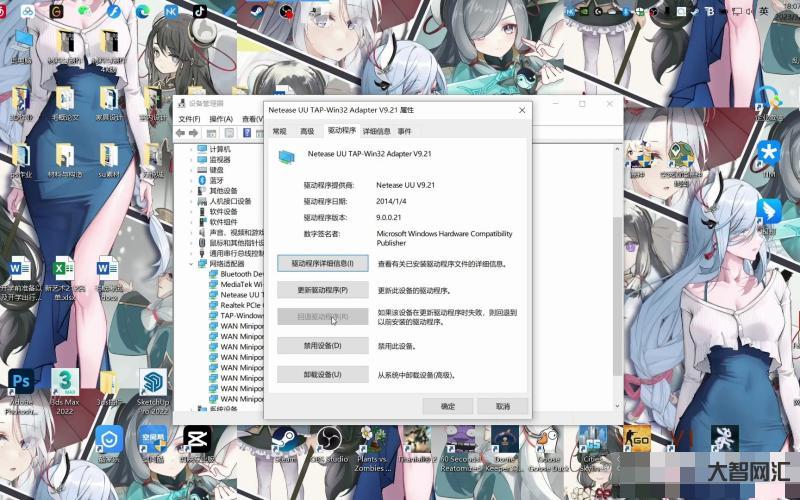800x500 pixels.
Task: Open Microsoft Edge in top taskbar
Action: [141, 11]
